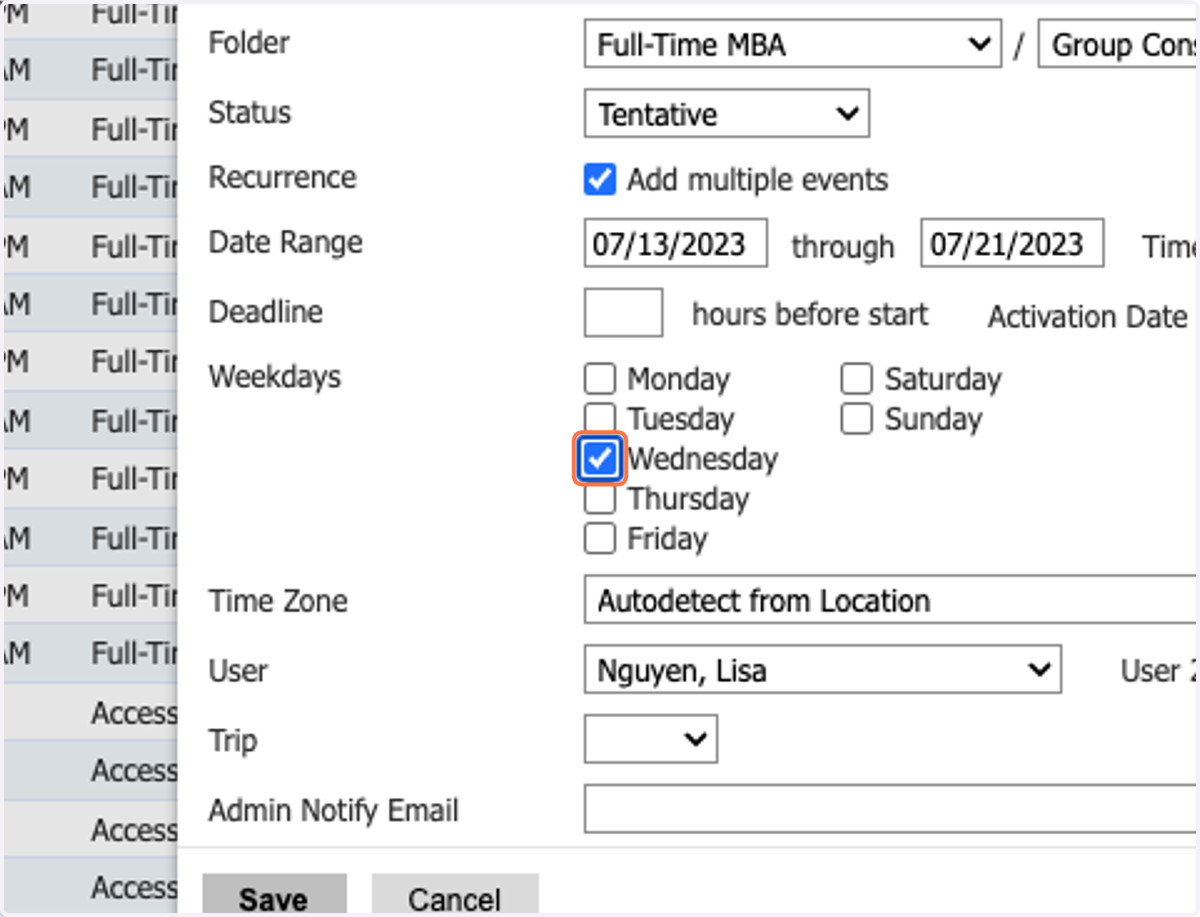
Task: Click the Save button
Action: pyautogui.click(x=274, y=896)
